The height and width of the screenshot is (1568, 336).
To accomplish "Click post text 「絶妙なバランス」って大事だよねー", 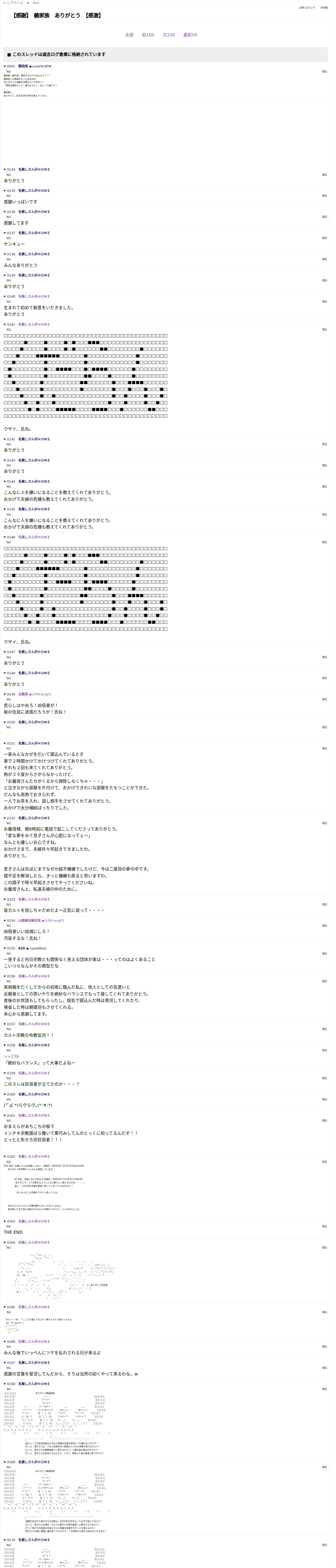I will pos(40,1063).
